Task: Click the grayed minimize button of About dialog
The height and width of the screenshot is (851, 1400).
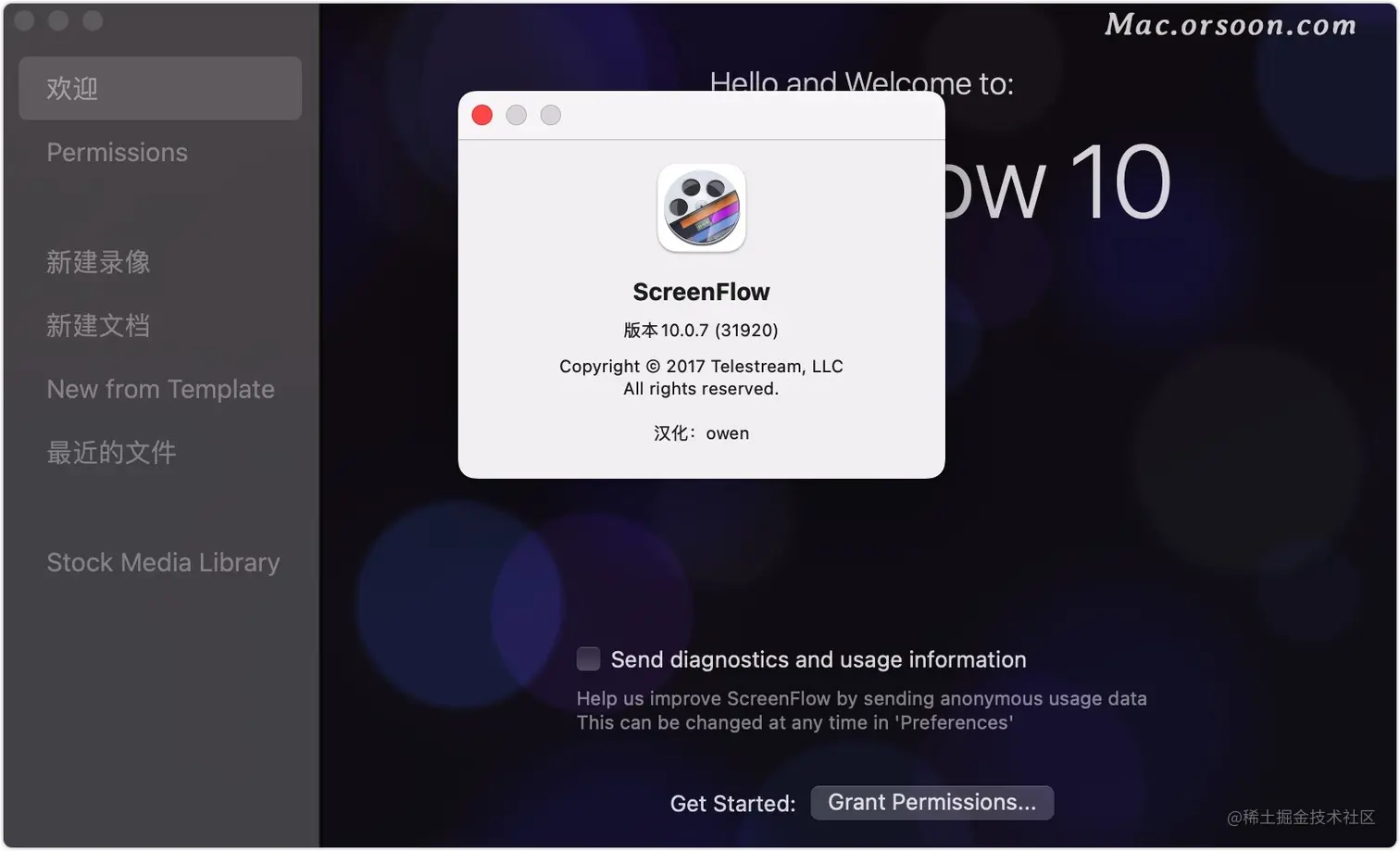Action: (x=517, y=115)
